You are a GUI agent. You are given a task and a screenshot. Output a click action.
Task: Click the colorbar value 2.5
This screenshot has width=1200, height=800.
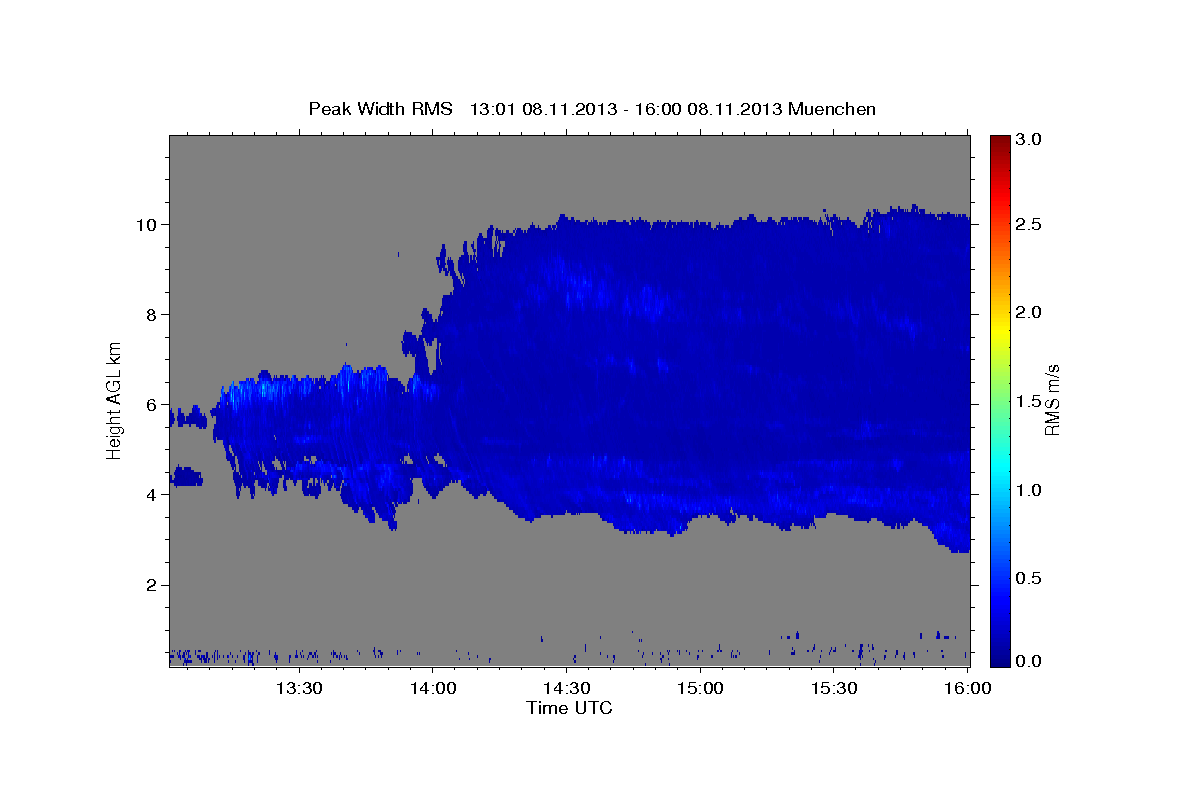click(x=1030, y=224)
